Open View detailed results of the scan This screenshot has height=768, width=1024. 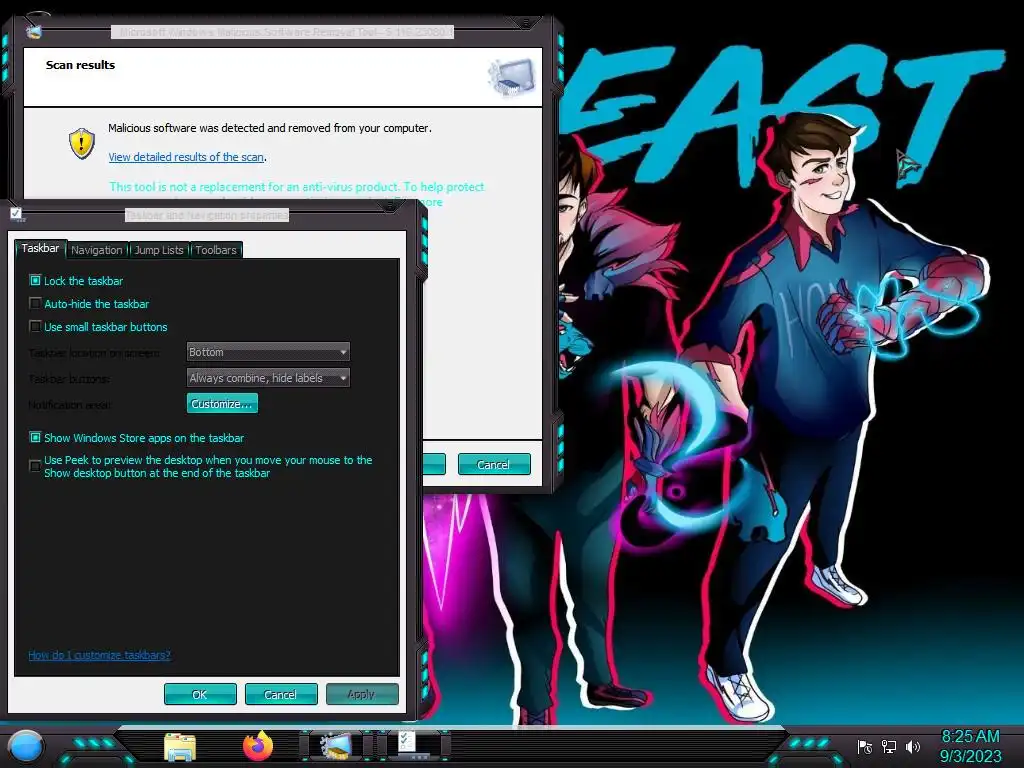186,157
